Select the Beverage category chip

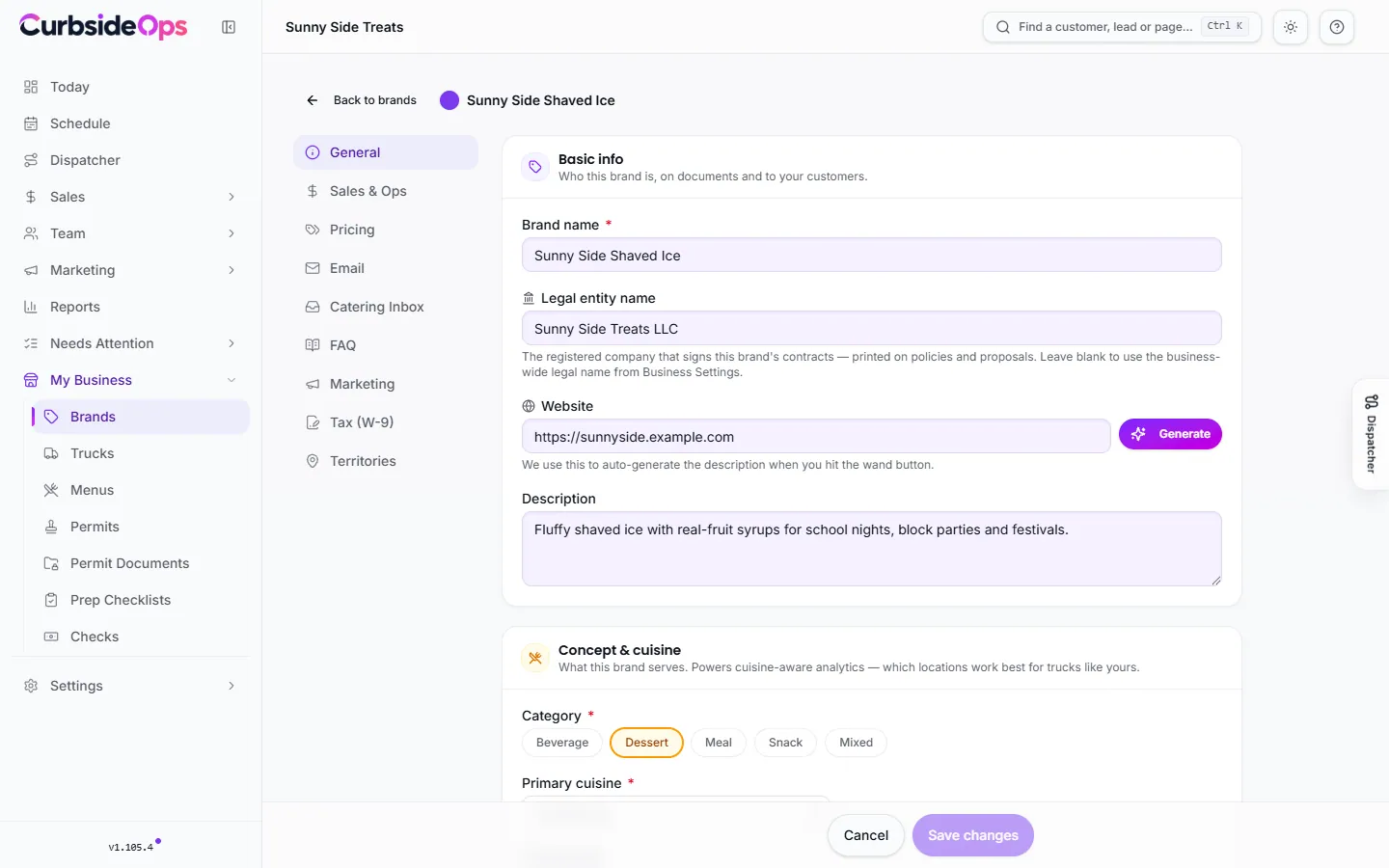[562, 743]
